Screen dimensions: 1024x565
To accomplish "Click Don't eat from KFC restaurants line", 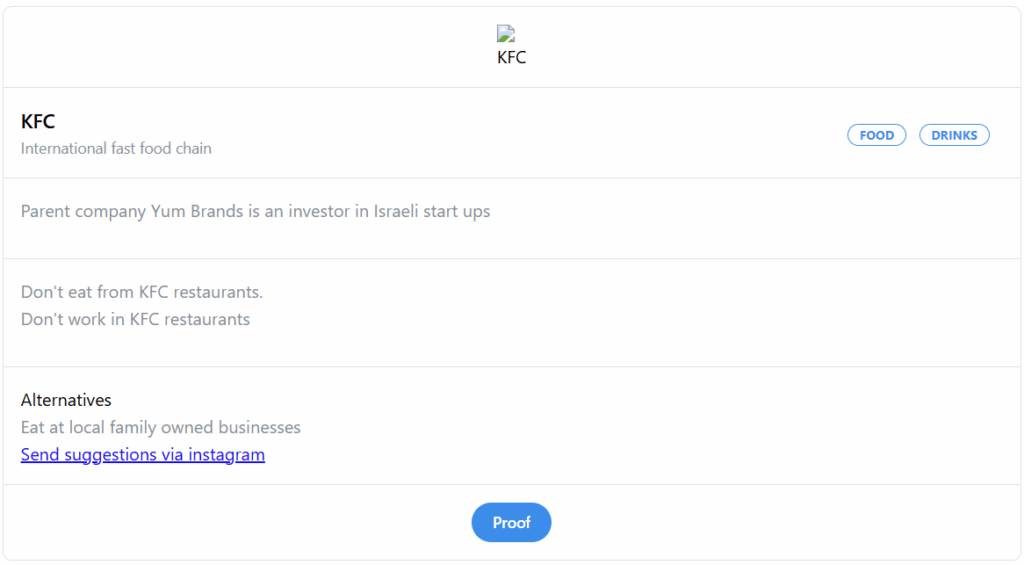I will click(142, 292).
